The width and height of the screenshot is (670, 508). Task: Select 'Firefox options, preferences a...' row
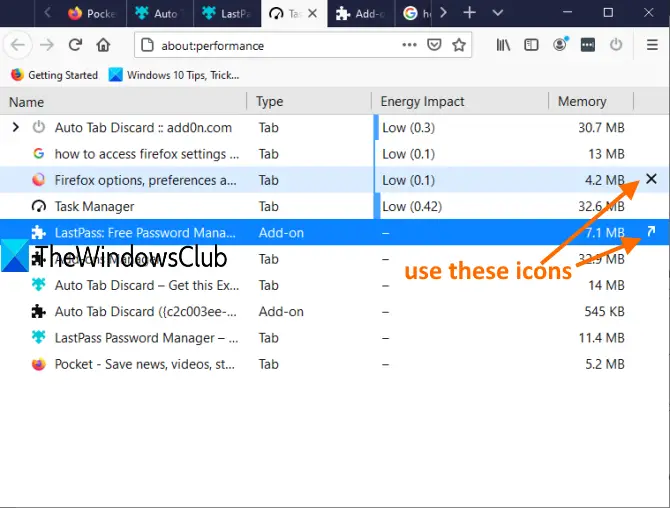pyautogui.click(x=335, y=180)
